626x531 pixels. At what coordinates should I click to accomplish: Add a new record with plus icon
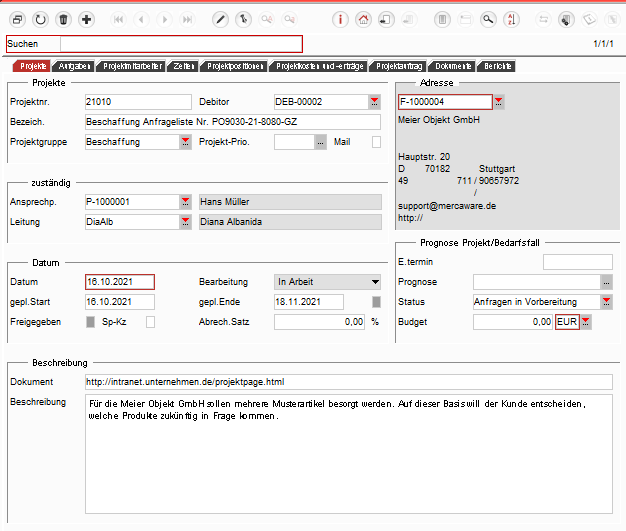87,19
